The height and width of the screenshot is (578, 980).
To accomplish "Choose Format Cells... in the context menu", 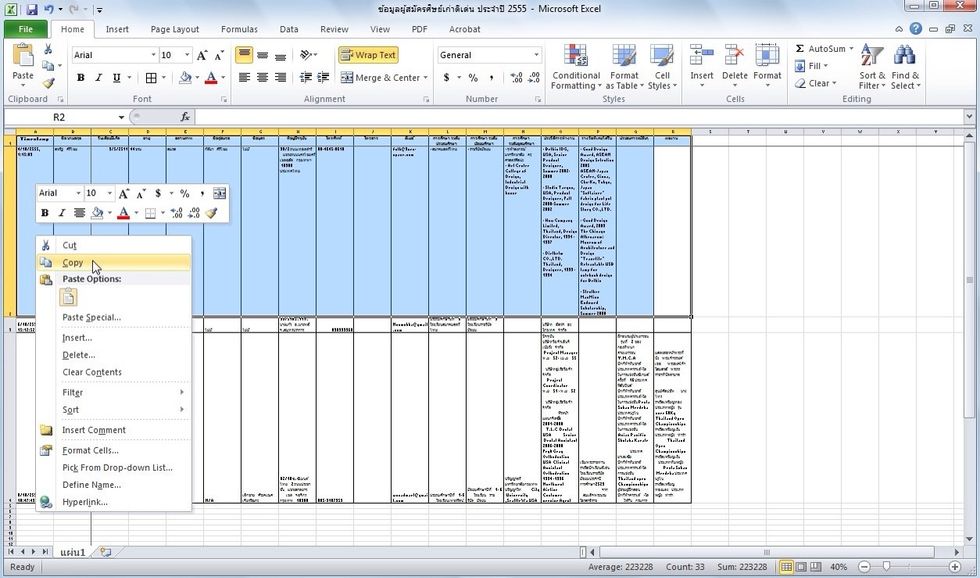I will 90,450.
